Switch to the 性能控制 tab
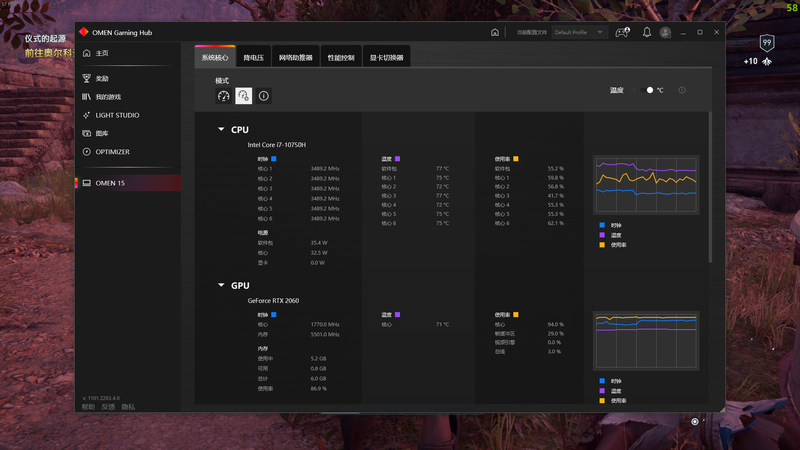 (341, 57)
